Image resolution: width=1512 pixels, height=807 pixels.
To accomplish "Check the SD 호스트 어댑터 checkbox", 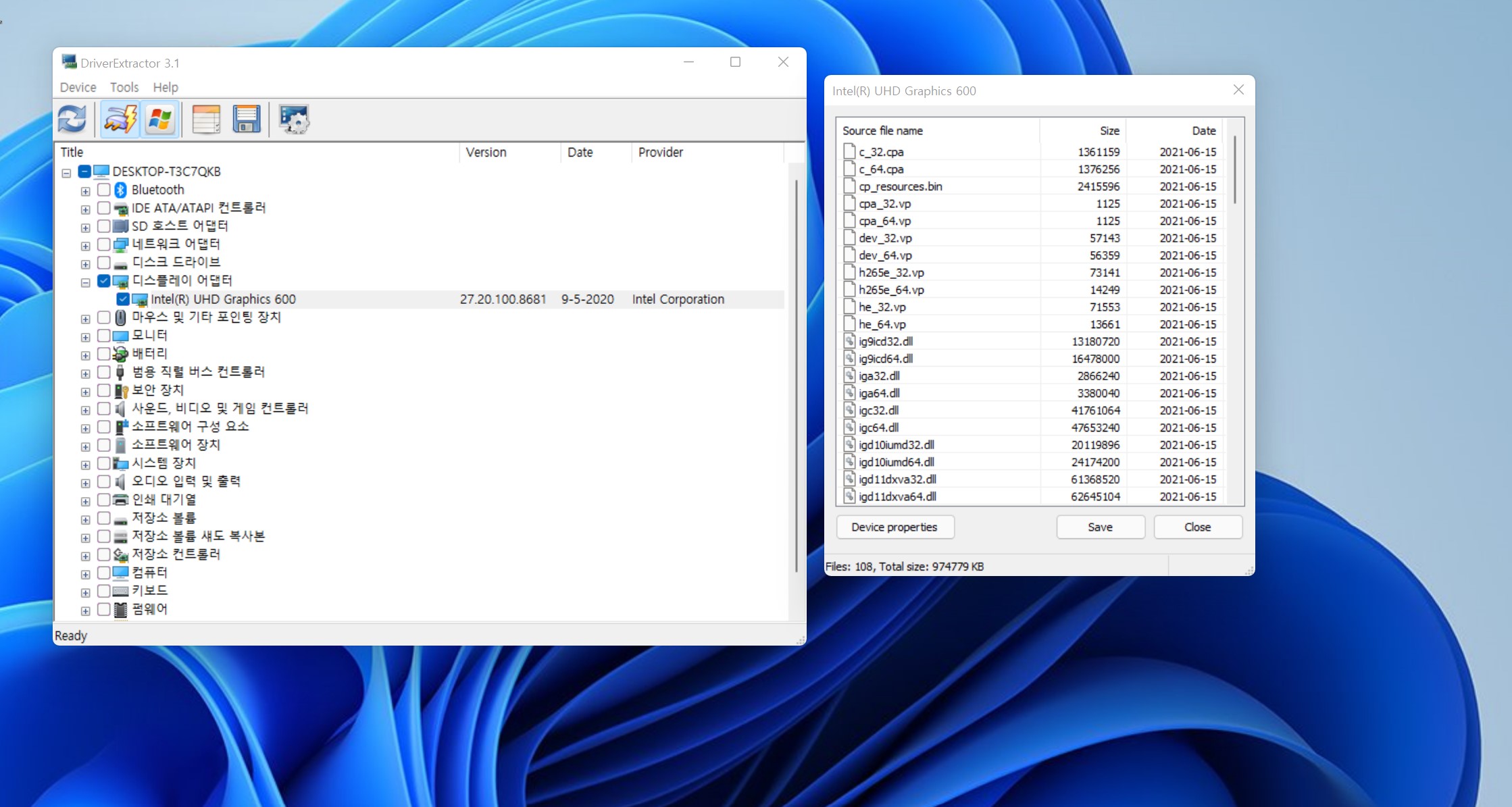I will (x=103, y=226).
